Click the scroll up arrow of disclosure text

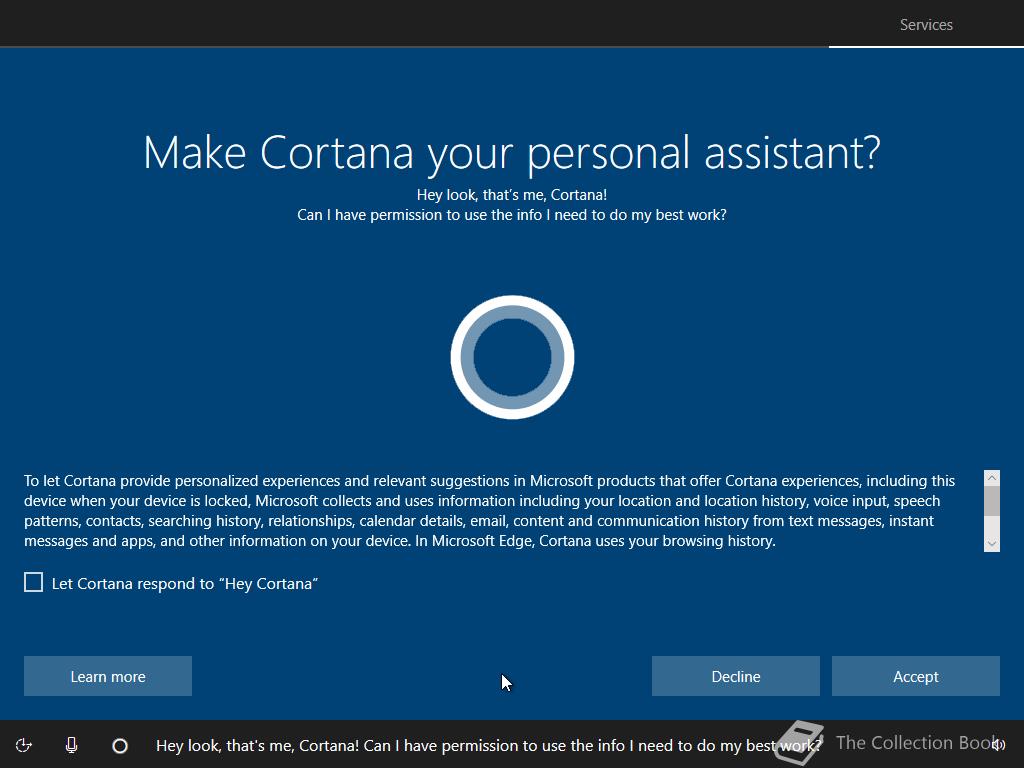click(x=991, y=478)
